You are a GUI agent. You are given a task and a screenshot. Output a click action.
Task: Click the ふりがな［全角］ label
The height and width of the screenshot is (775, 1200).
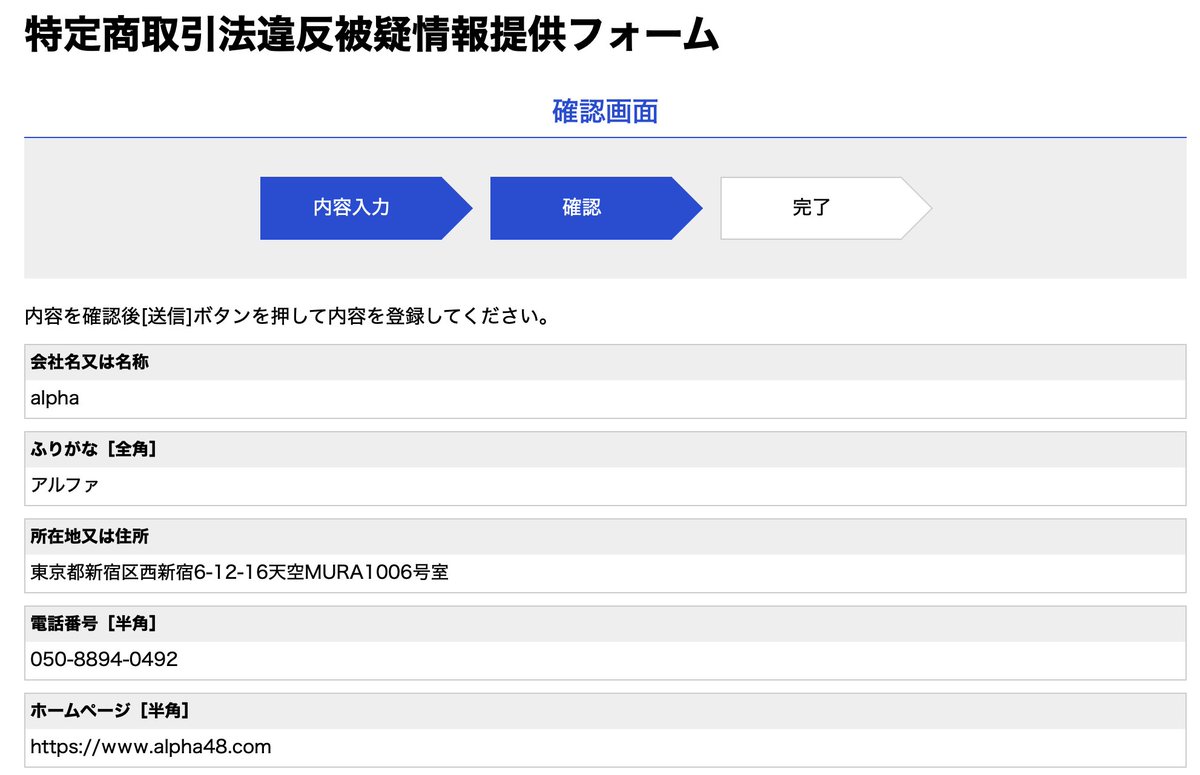click(x=94, y=450)
